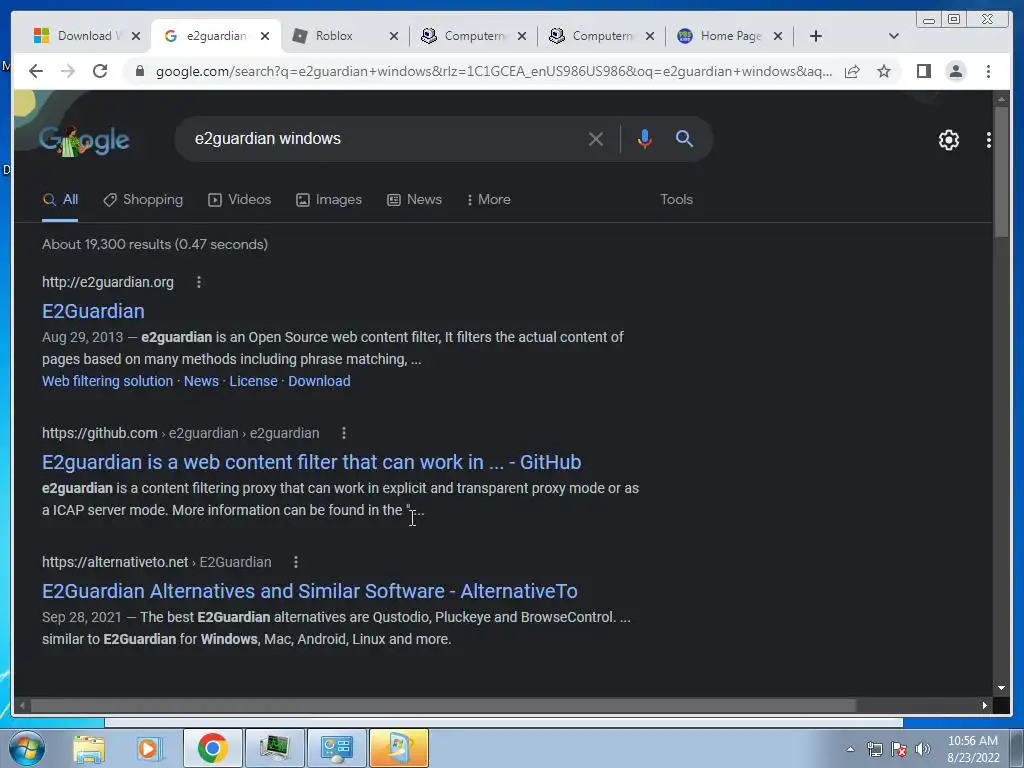
Task: Start voice search with the microphone
Action: pyautogui.click(x=645, y=139)
